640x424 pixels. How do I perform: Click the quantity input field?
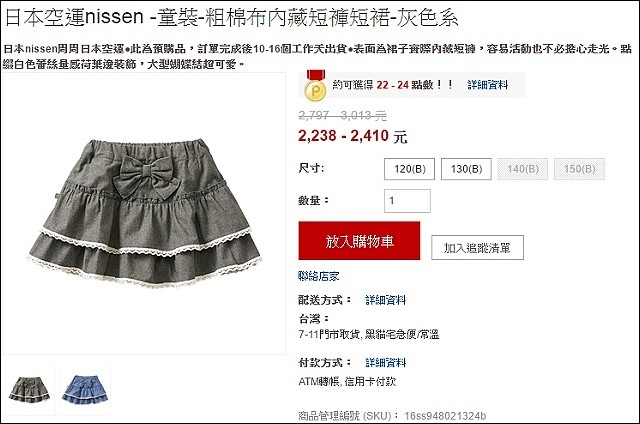[407, 201]
